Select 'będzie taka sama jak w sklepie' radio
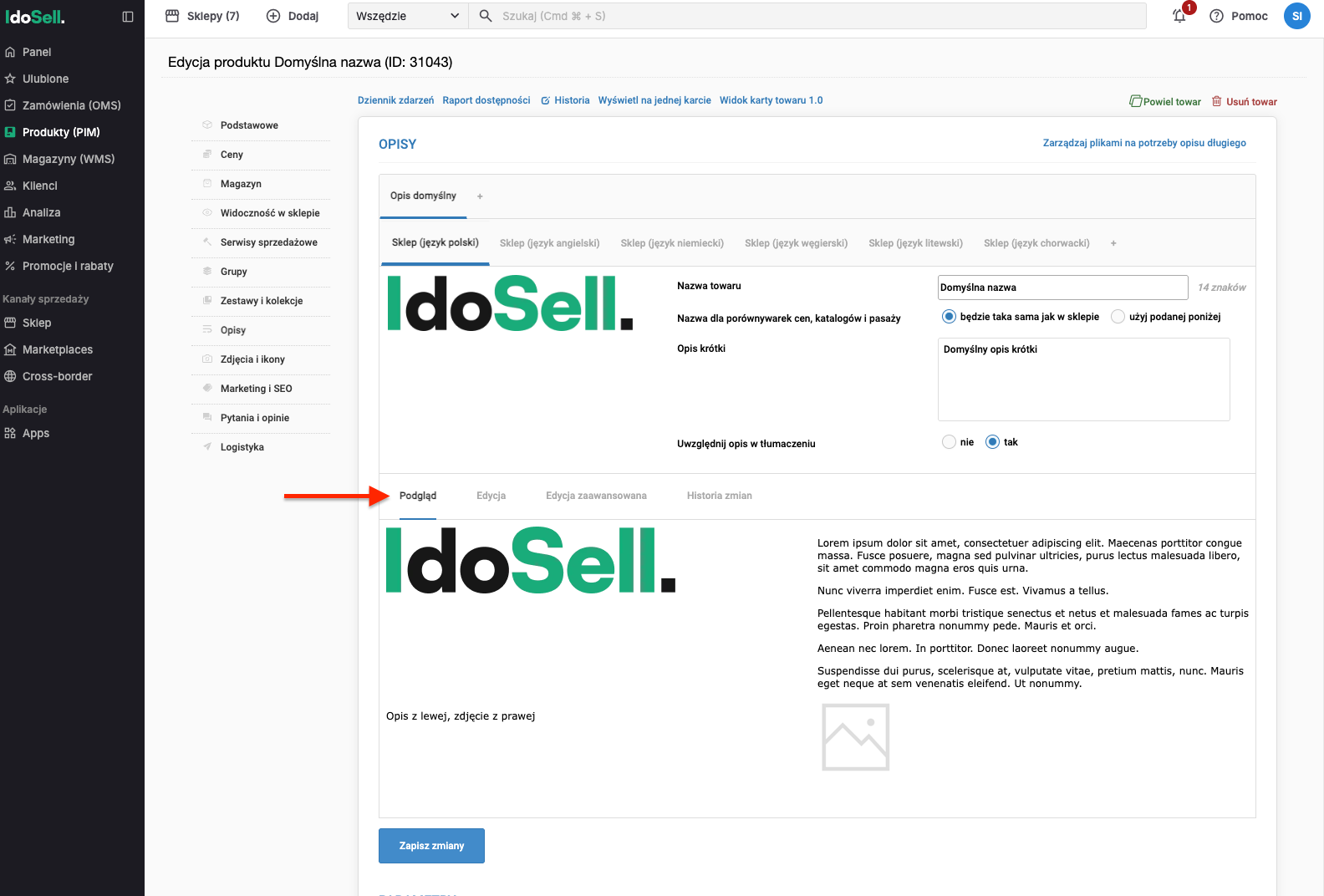Screen dimensions: 1324x896 coord(949,317)
